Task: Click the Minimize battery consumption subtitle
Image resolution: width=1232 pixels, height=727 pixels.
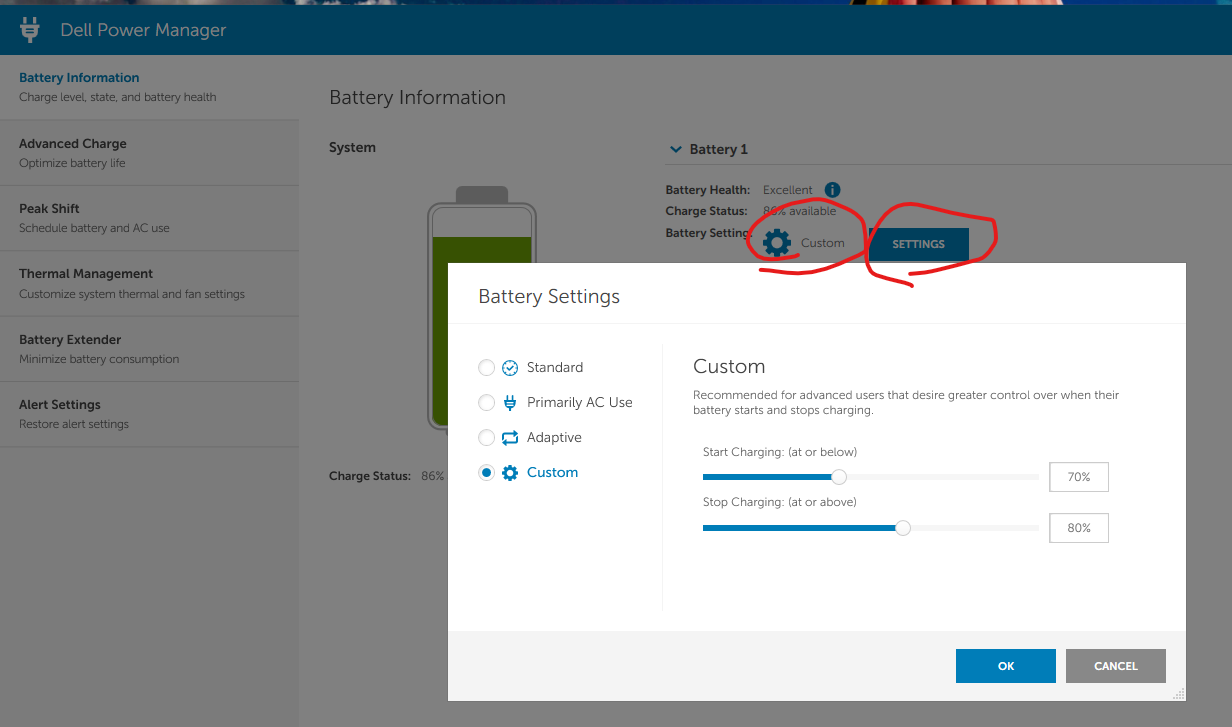Action: pyautogui.click(x=99, y=359)
